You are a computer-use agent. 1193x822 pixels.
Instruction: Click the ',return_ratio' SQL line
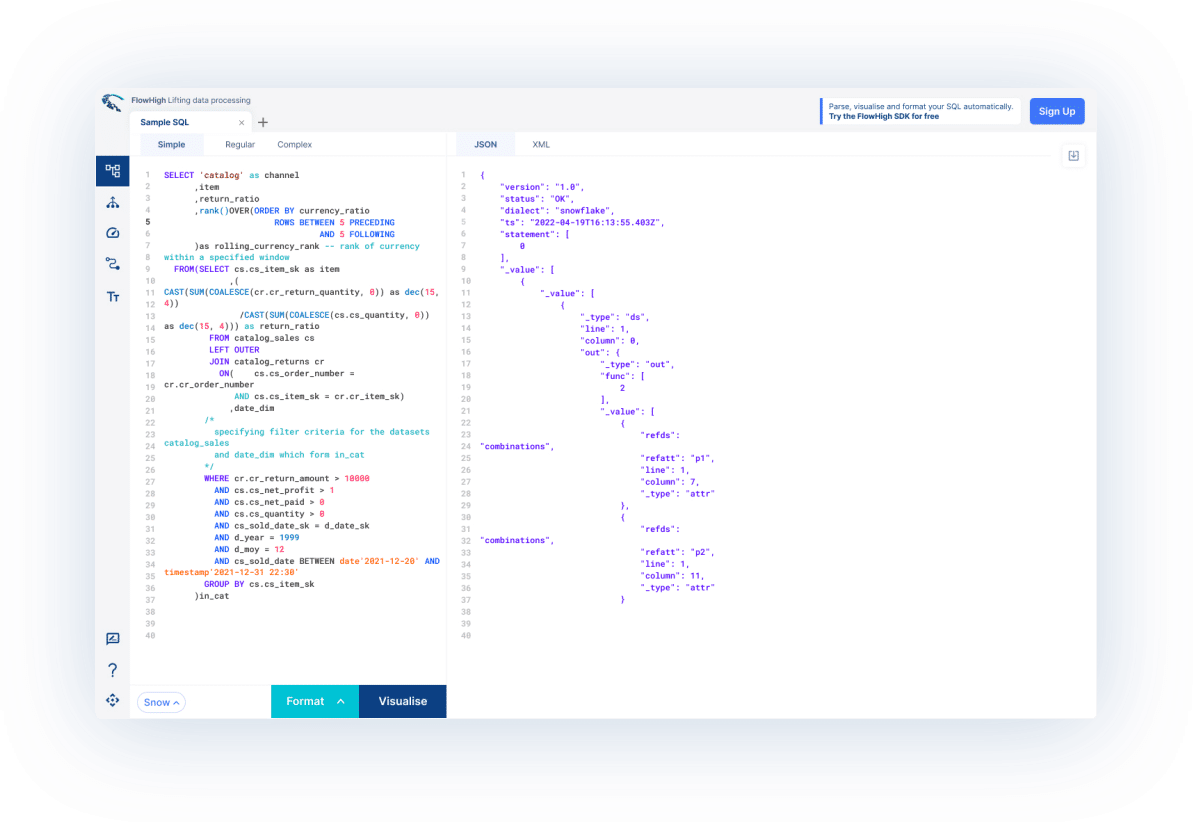(x=227, y=199)
